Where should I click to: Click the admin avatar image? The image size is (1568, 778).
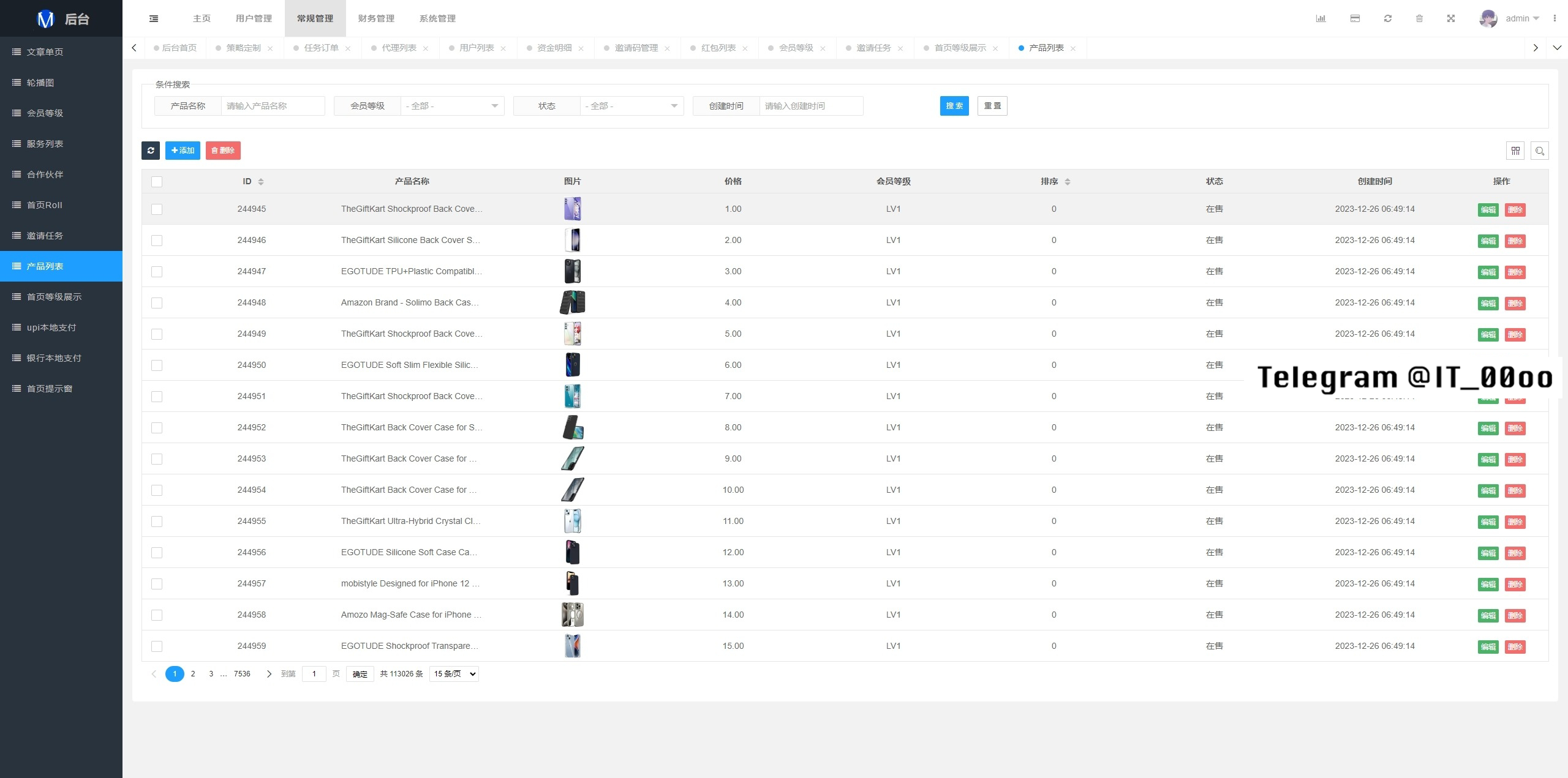(x=1488, y=18)
